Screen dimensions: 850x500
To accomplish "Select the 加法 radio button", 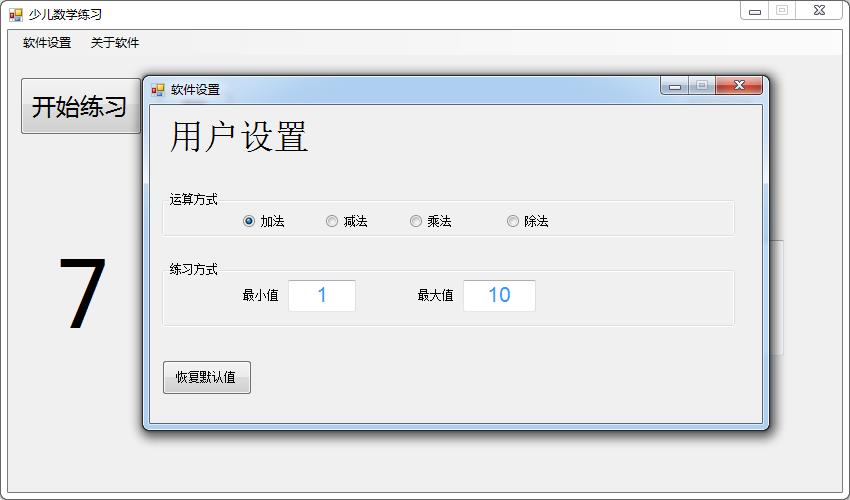I will coord(249,221).
